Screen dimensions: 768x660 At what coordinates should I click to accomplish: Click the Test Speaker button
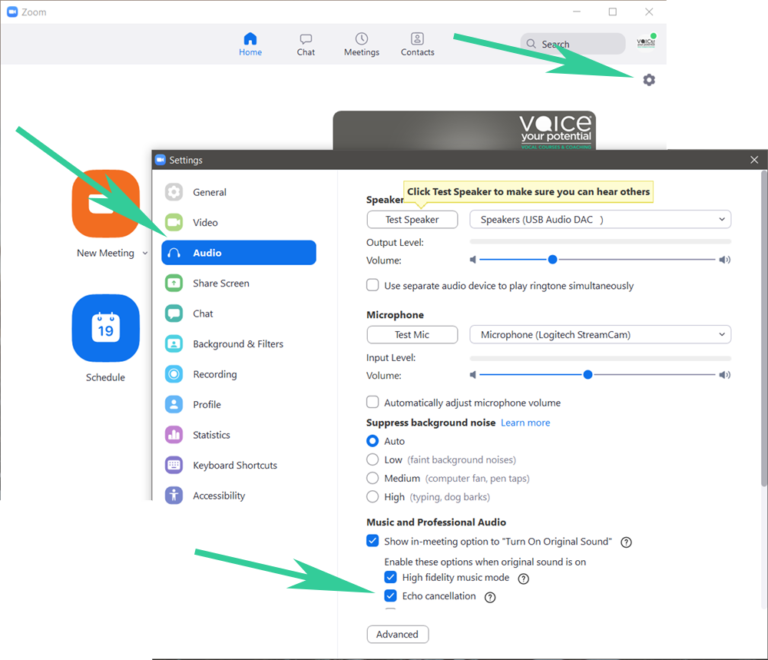coord(412,219)
